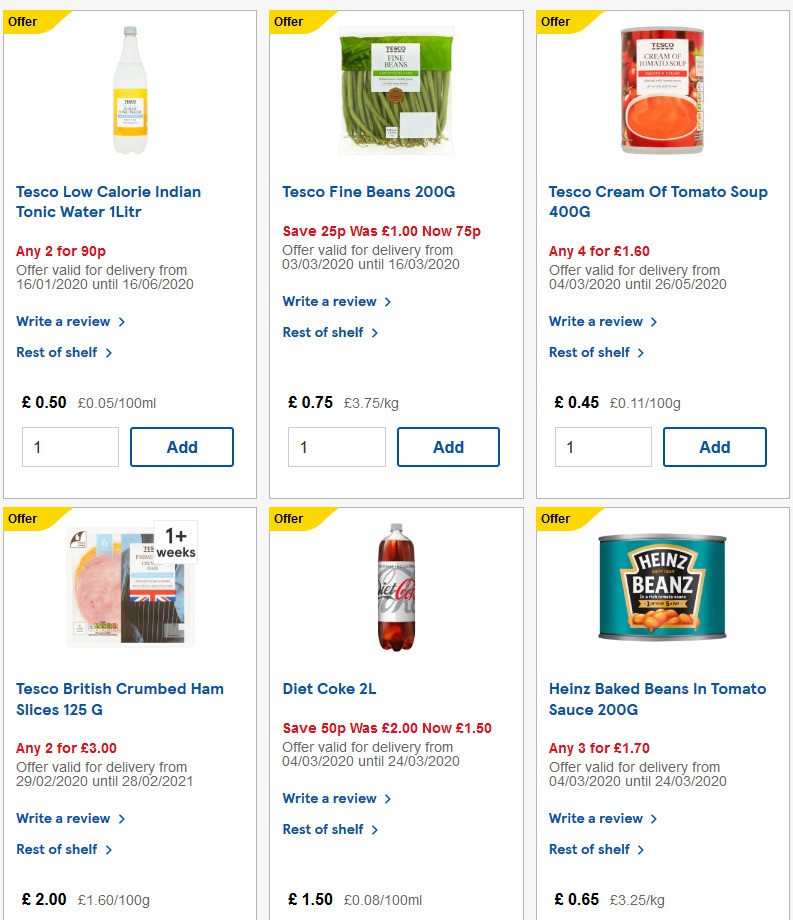The image size is (793, 920).
Task: Click the quantity field for Indian Tonic Water
Action: pyautogui.click(x=70, y=447)
